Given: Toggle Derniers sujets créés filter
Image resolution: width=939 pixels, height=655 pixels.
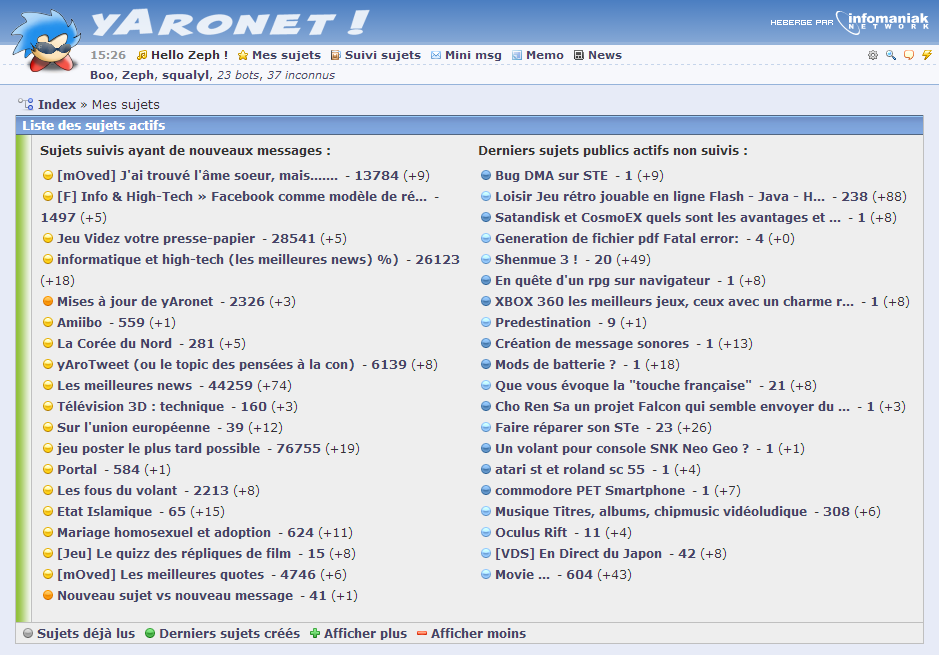Looking at the screenshot, I should 222,633.
